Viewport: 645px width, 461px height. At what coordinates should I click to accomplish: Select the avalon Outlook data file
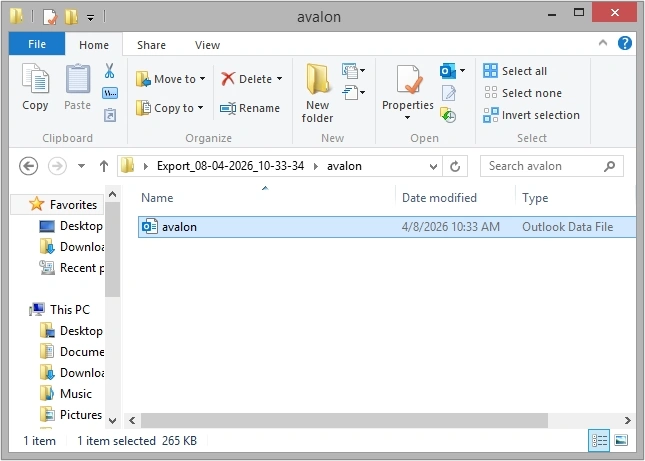(387, 227)
